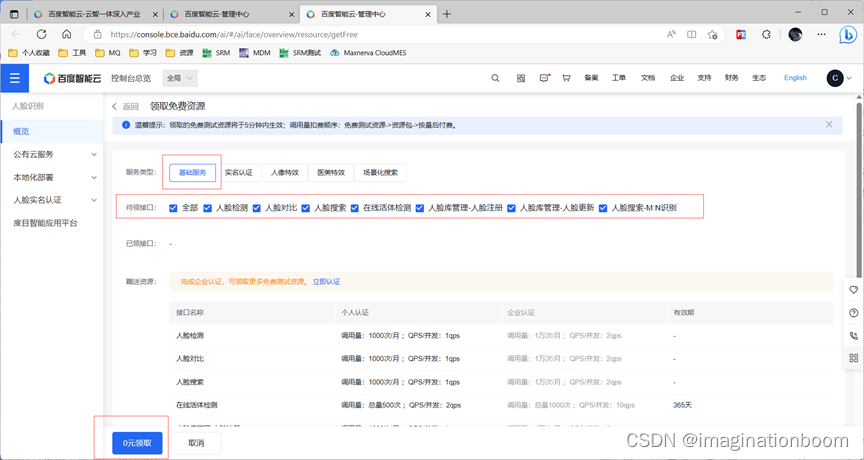This screenshot has height=460, width=864.
Task: Select the 医美特效 service type tab
Action: [331, 172]
